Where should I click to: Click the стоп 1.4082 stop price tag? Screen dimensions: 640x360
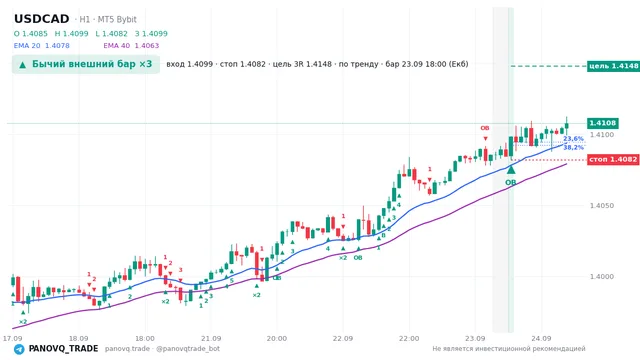pos(613,159)
